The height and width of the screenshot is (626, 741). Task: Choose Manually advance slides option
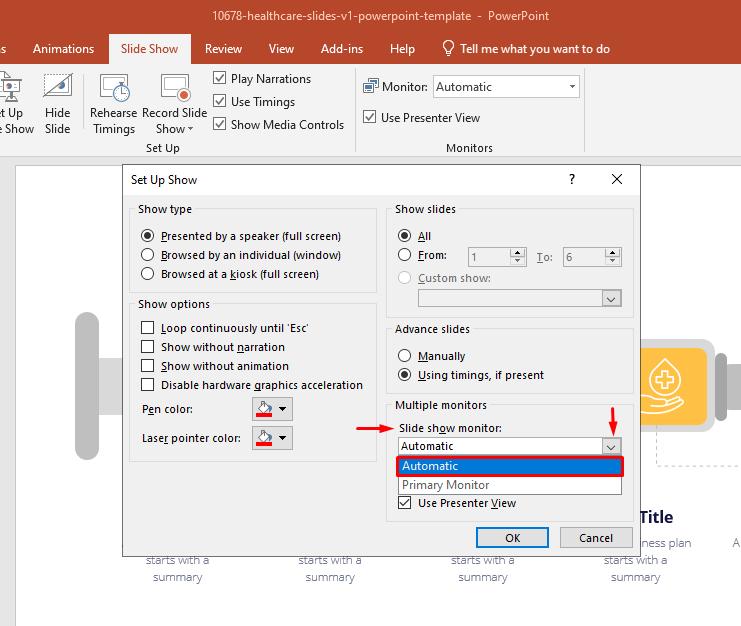point(404,355)
